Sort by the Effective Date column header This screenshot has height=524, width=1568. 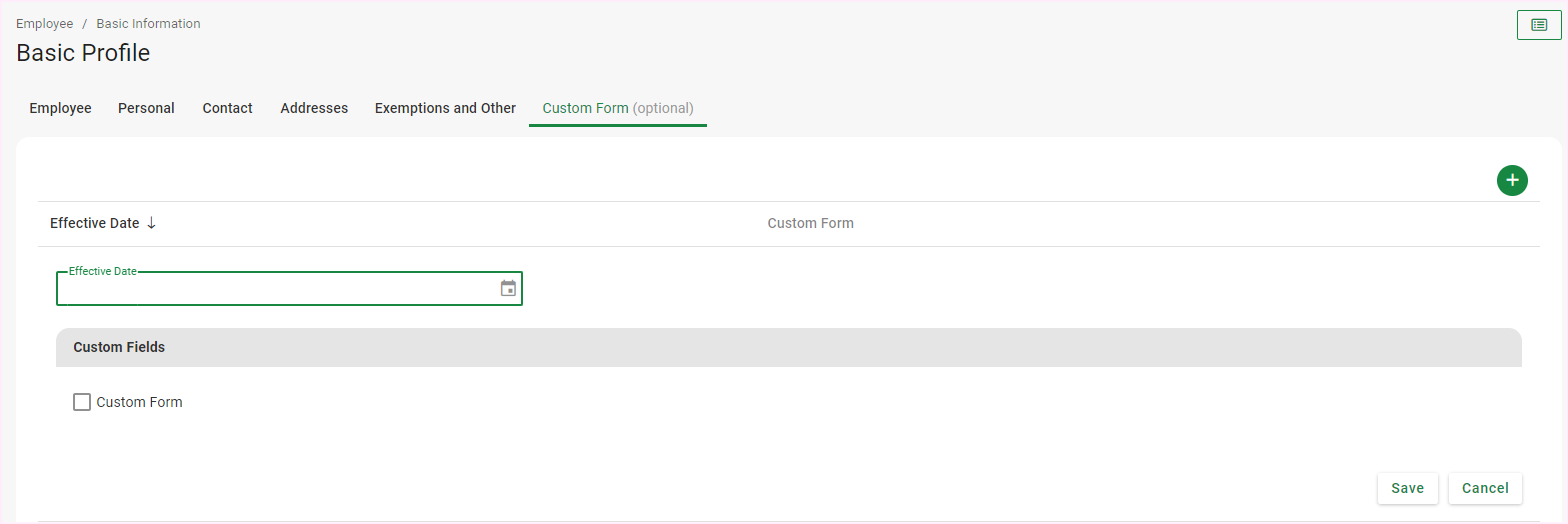[x=94, y=223]
